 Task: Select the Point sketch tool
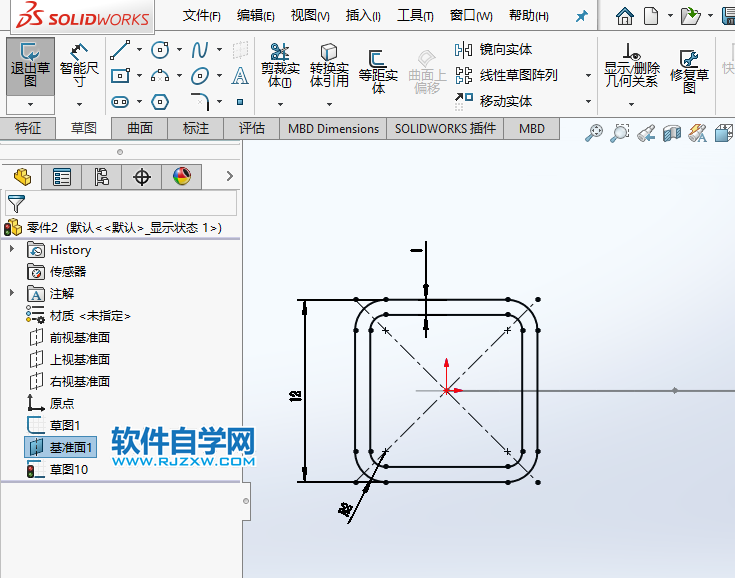click(240, 102)
